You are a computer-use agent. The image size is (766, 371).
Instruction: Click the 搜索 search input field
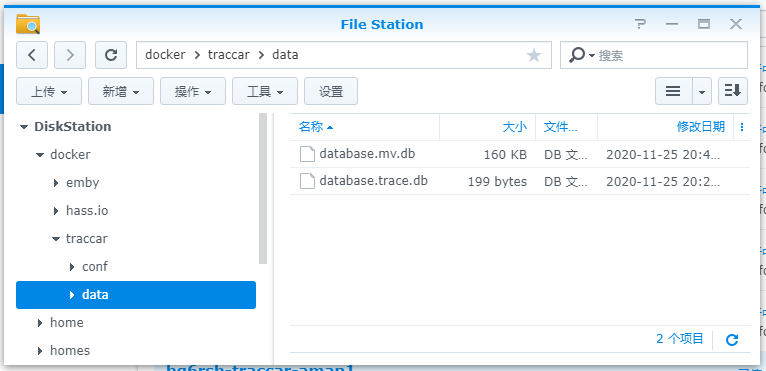(x=670, y=55)
